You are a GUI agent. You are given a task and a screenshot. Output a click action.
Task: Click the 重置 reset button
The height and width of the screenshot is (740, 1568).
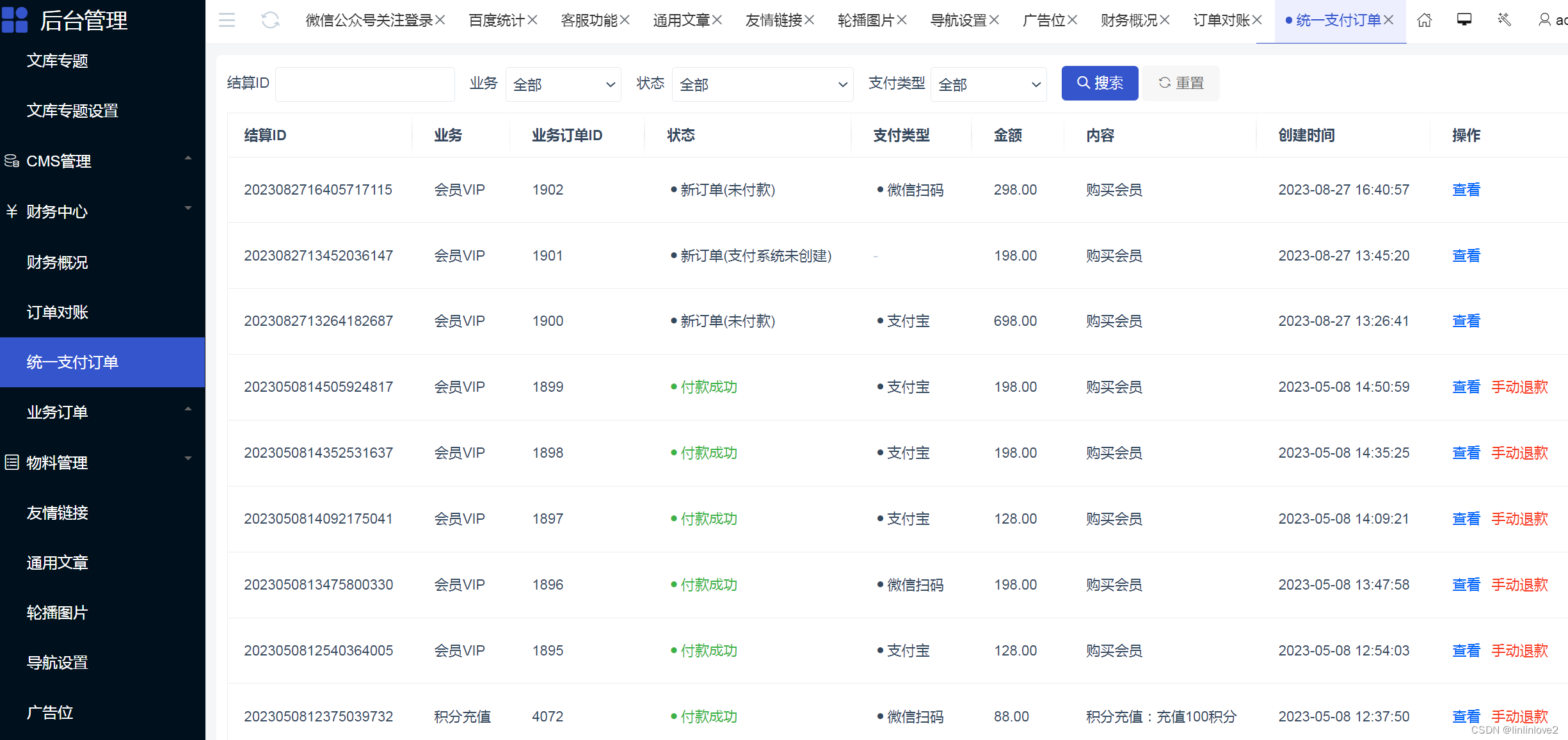point(1181,83)
